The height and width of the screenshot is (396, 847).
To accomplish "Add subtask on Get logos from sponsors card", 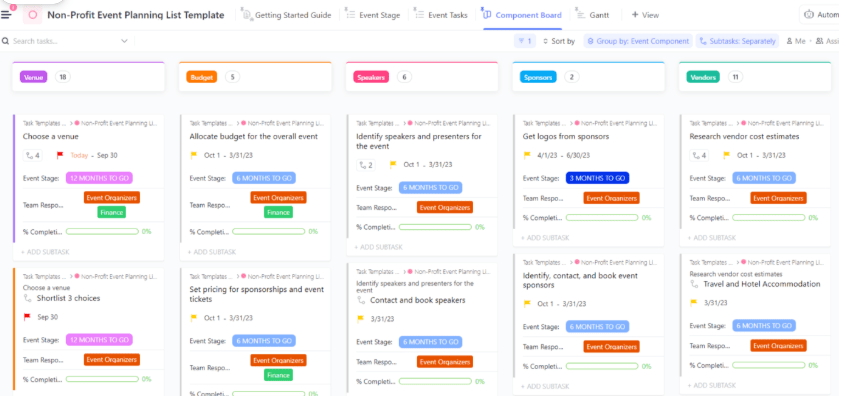I will click(545, 238).
